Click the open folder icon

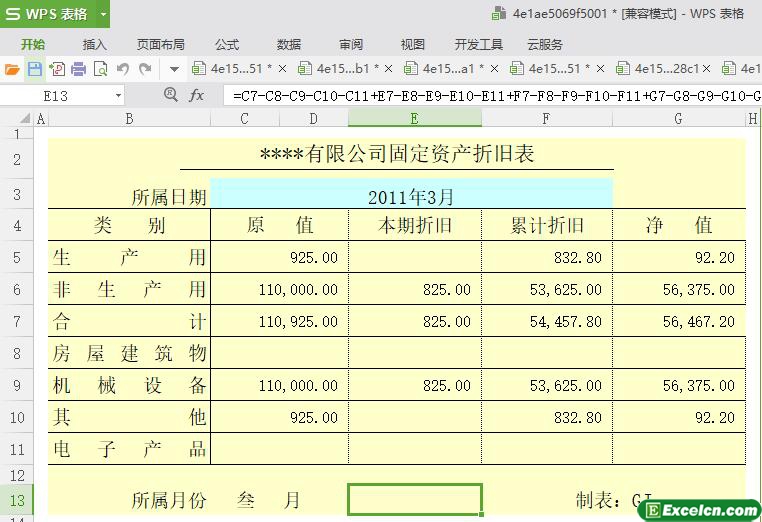(x=12, y=70)
